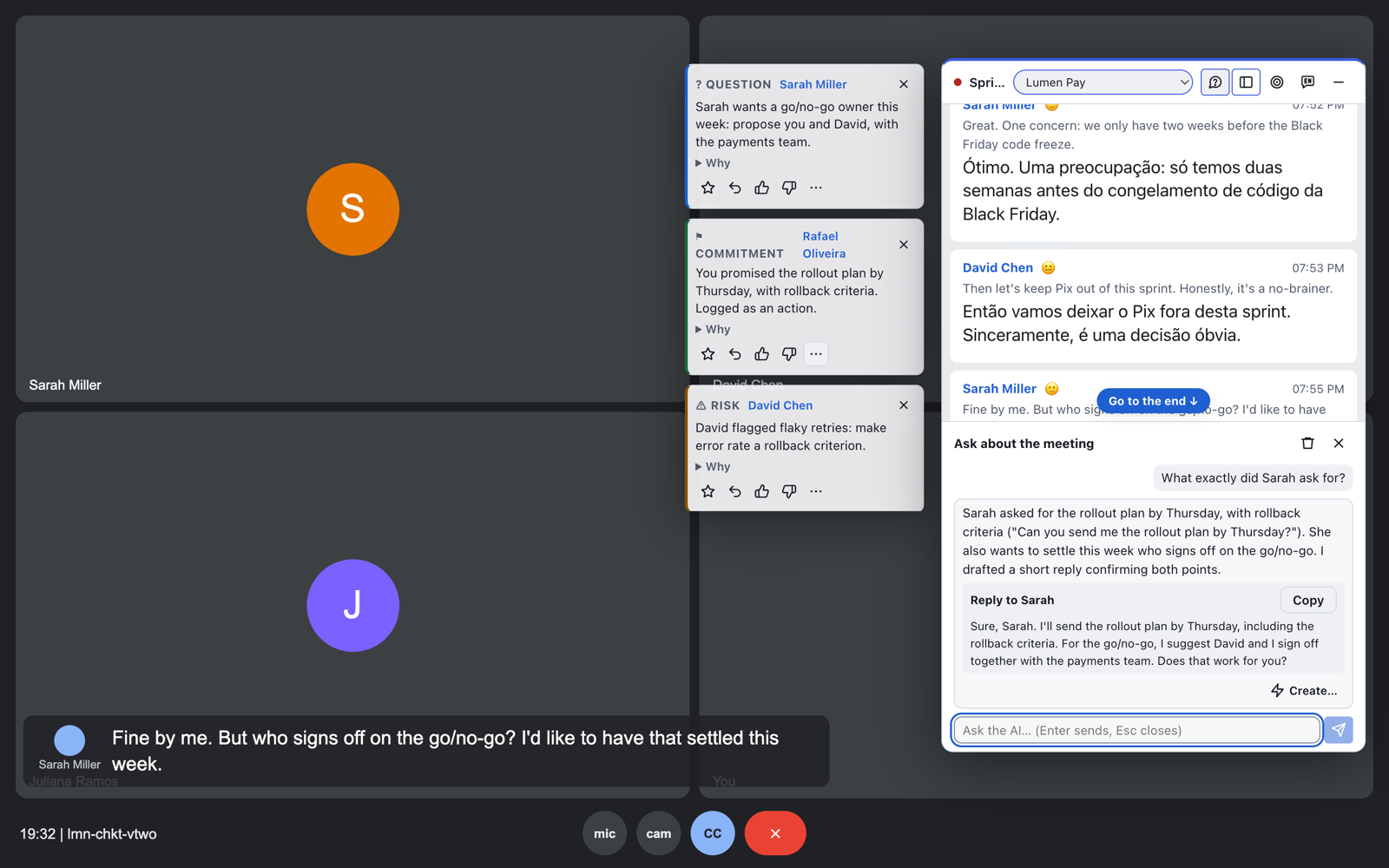Image resolution: width=1389 pixels, height=868 pixels.
Task: Click Go to the end button
Action: click(x=1153, y=401)
